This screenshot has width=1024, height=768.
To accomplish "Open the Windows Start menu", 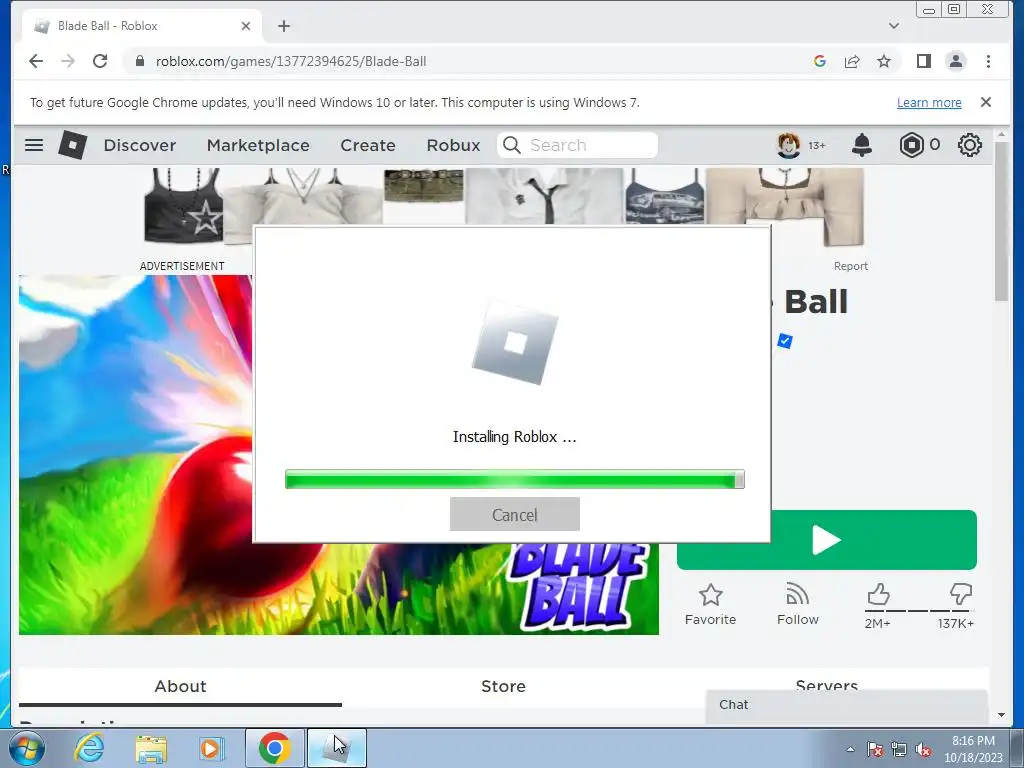I will (25, 748).
